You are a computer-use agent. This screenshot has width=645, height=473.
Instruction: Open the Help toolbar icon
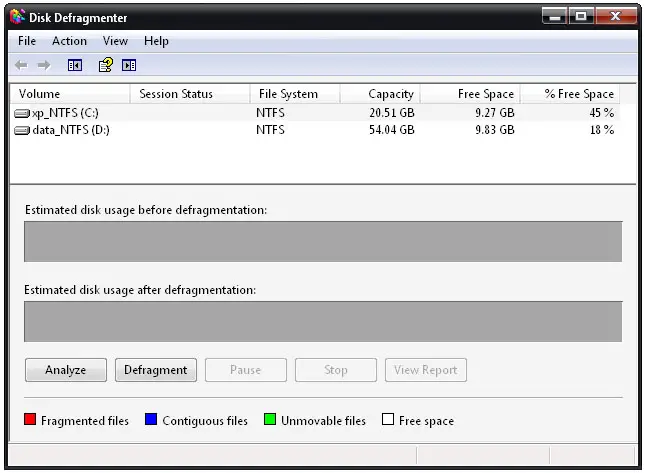106,65
